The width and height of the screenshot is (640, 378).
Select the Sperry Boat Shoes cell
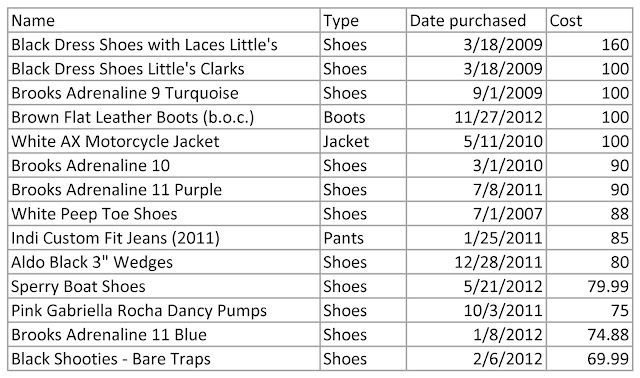click(164, 286)
